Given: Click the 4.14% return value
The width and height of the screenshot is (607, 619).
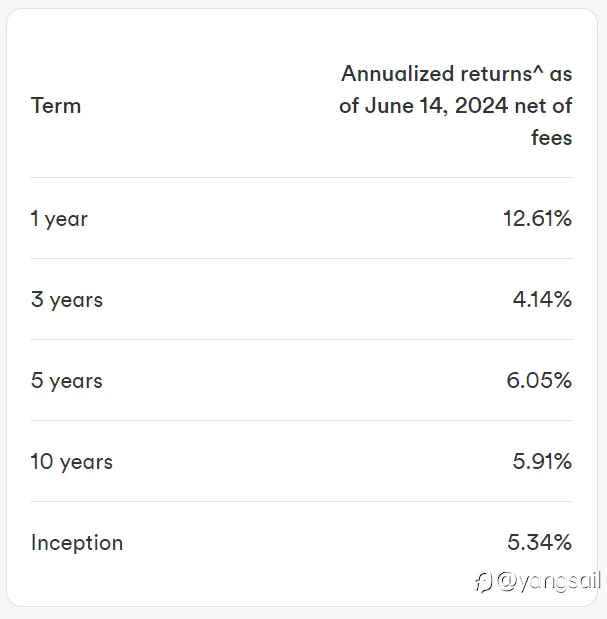Looking at the screenshot, I should (x=542, y=299).
